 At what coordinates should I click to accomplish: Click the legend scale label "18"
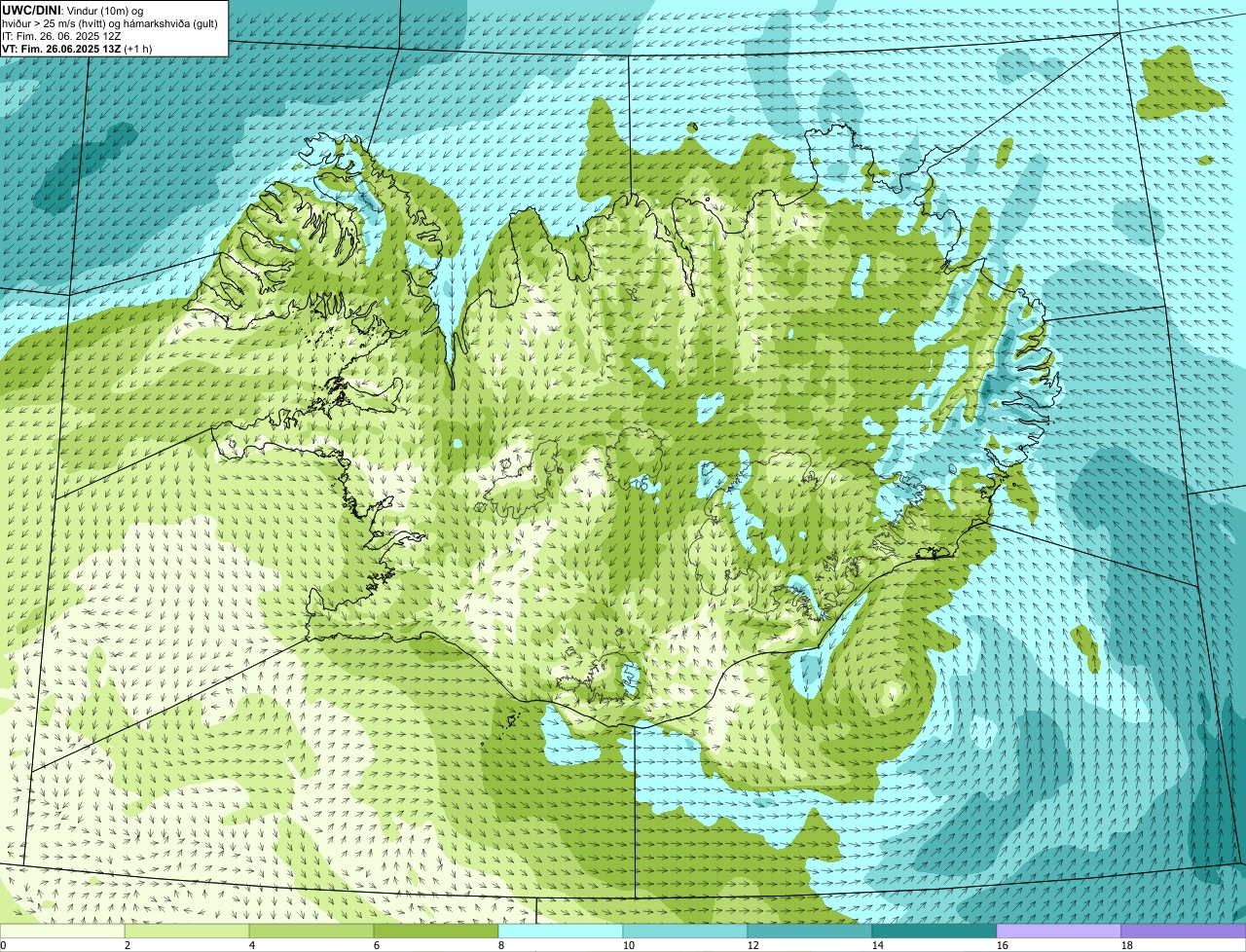click(x=1127, y=945)
